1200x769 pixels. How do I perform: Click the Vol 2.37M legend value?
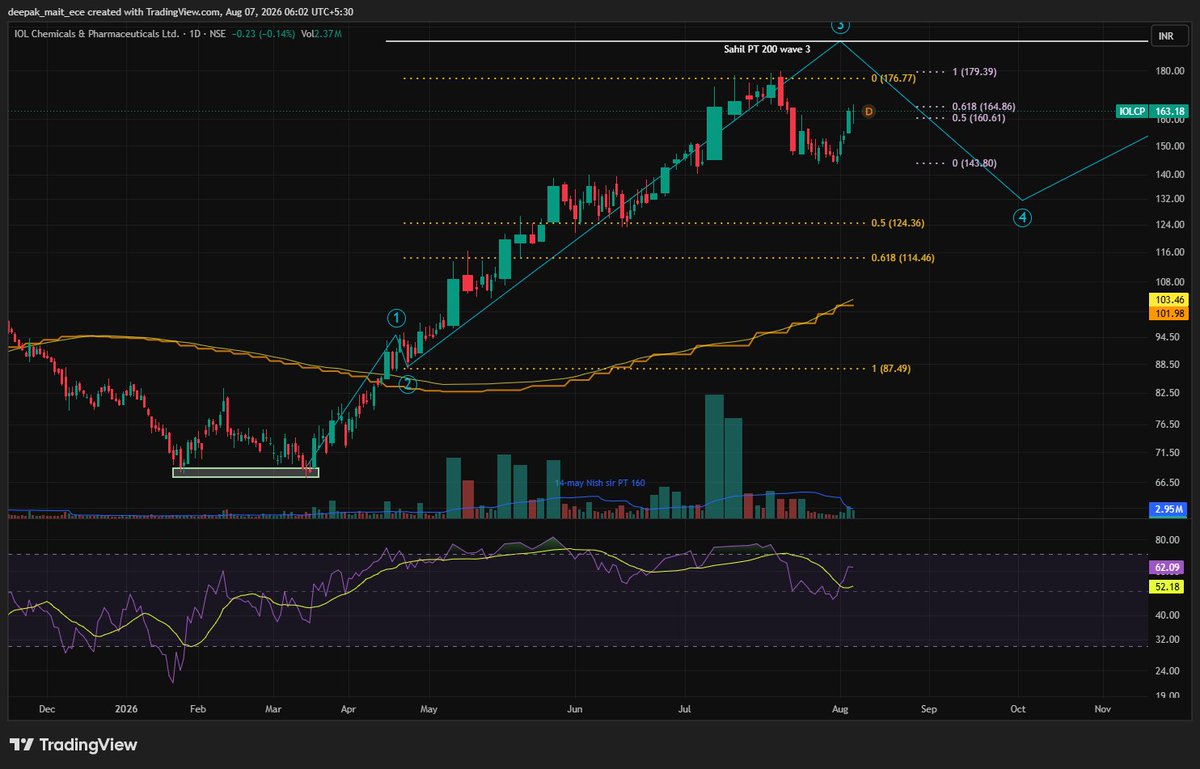click(x=322, y=33)
